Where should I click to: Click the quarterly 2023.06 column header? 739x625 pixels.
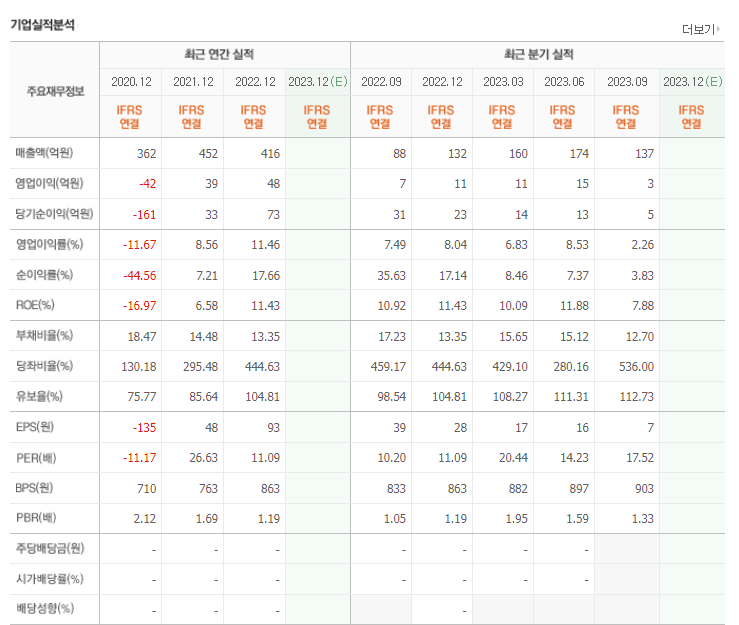(564, 82)
